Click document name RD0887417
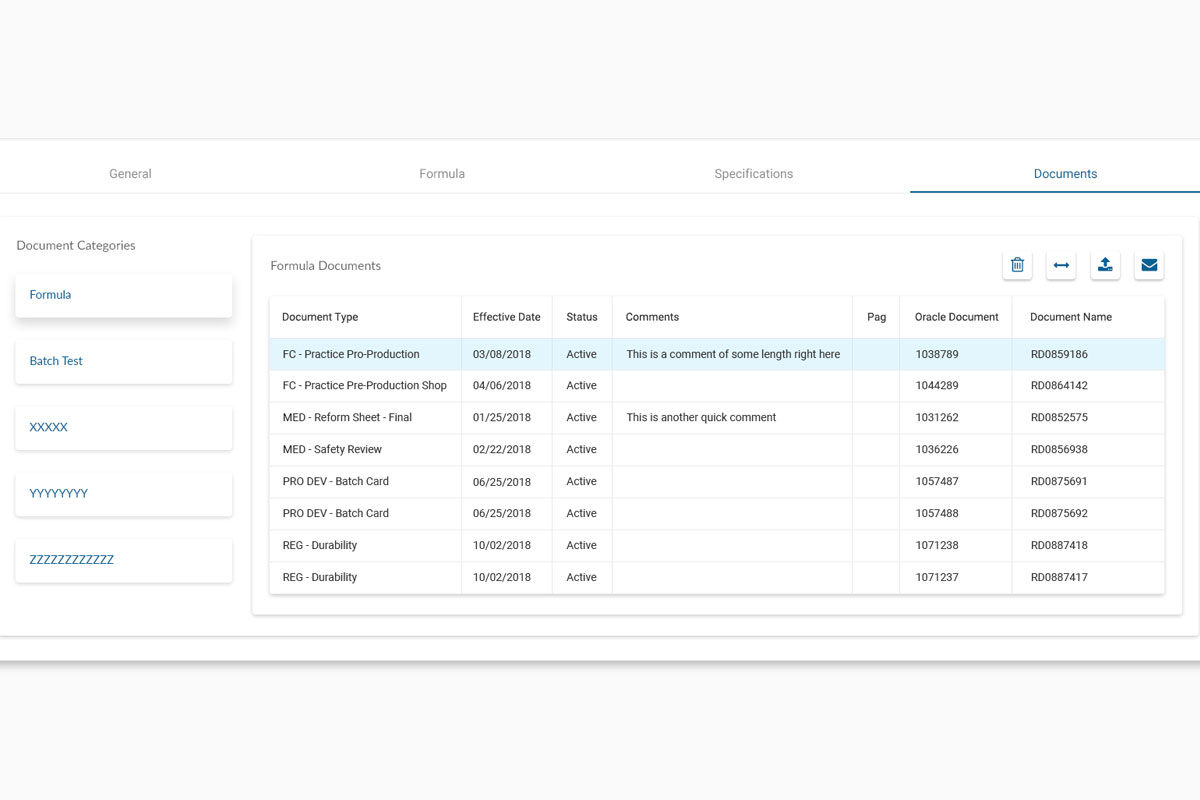Image resolution: width=1200 pixels, height=800 pixels. click(1059, 578)
